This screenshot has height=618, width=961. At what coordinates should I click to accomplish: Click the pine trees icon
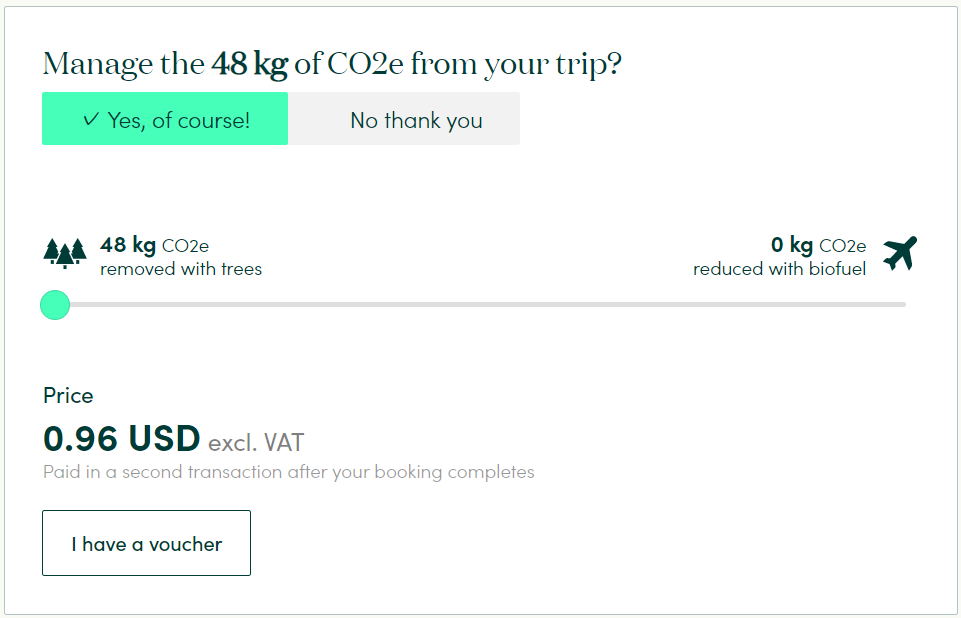pos(65,253)
